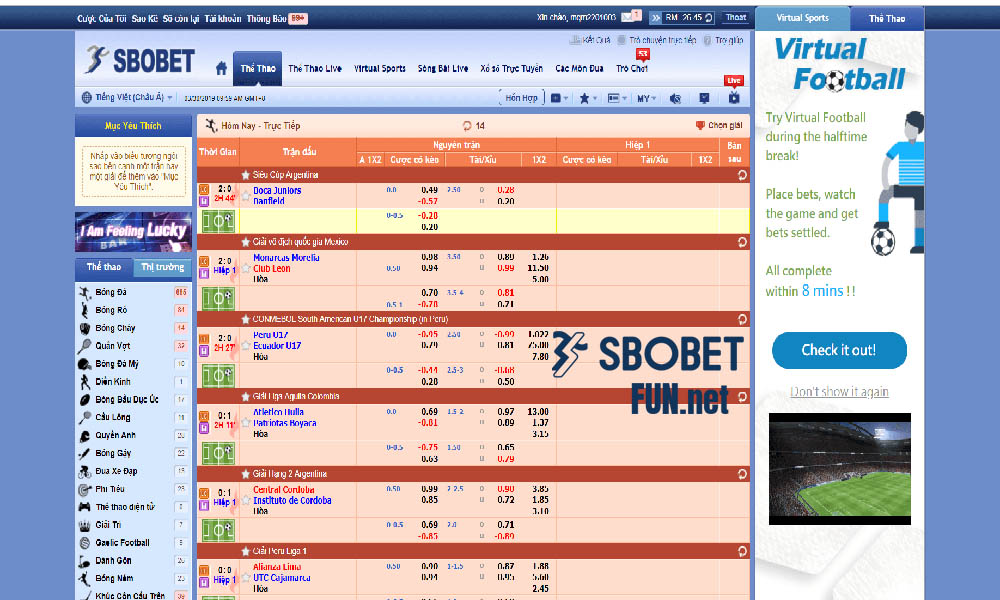Click the SBOBET logo
Screen dimensions: 1000x600
(140, 61)
